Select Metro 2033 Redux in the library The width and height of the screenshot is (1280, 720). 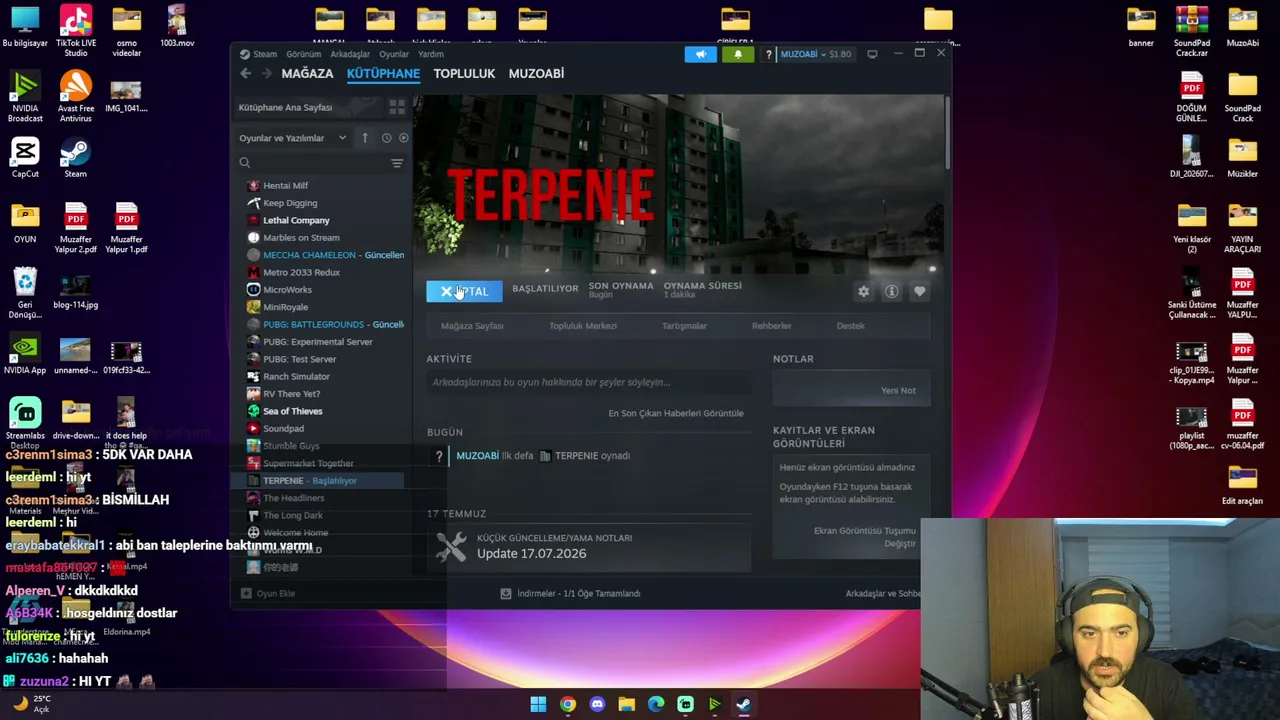pyautogui.click(x=301, y=272)
